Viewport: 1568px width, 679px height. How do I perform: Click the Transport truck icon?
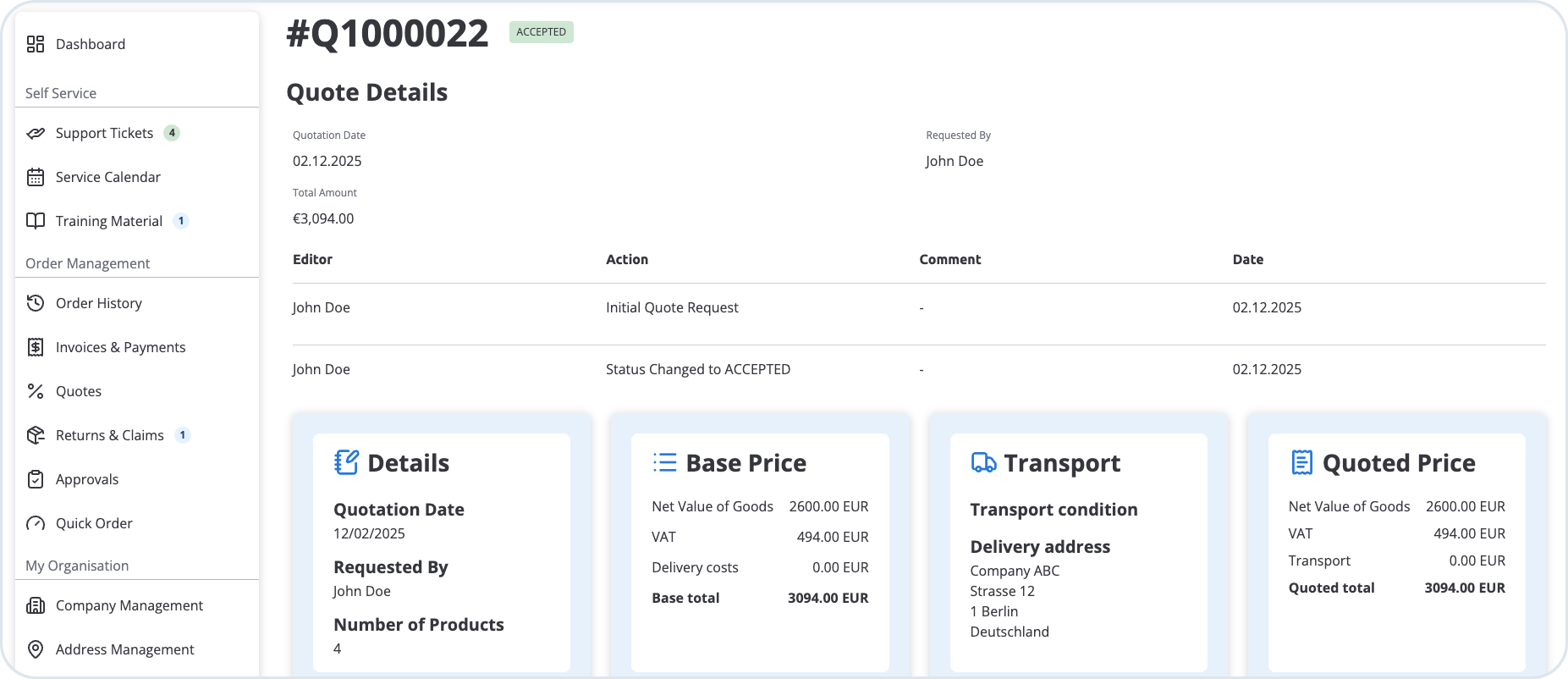pyautogui.click(x=983, y=462)
